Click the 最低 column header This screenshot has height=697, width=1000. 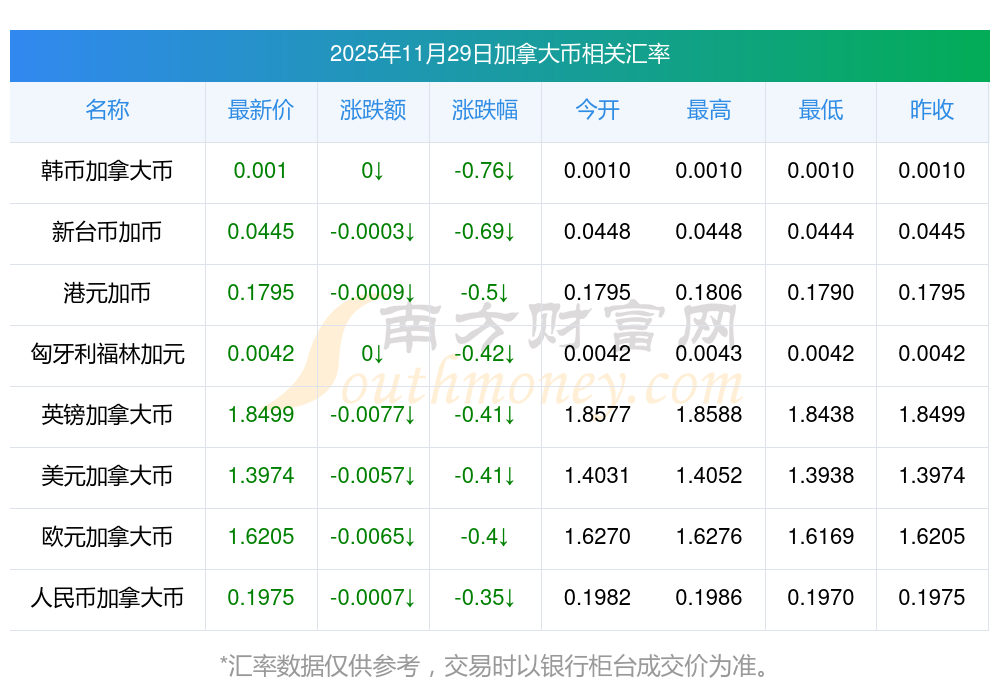[821, 110]
